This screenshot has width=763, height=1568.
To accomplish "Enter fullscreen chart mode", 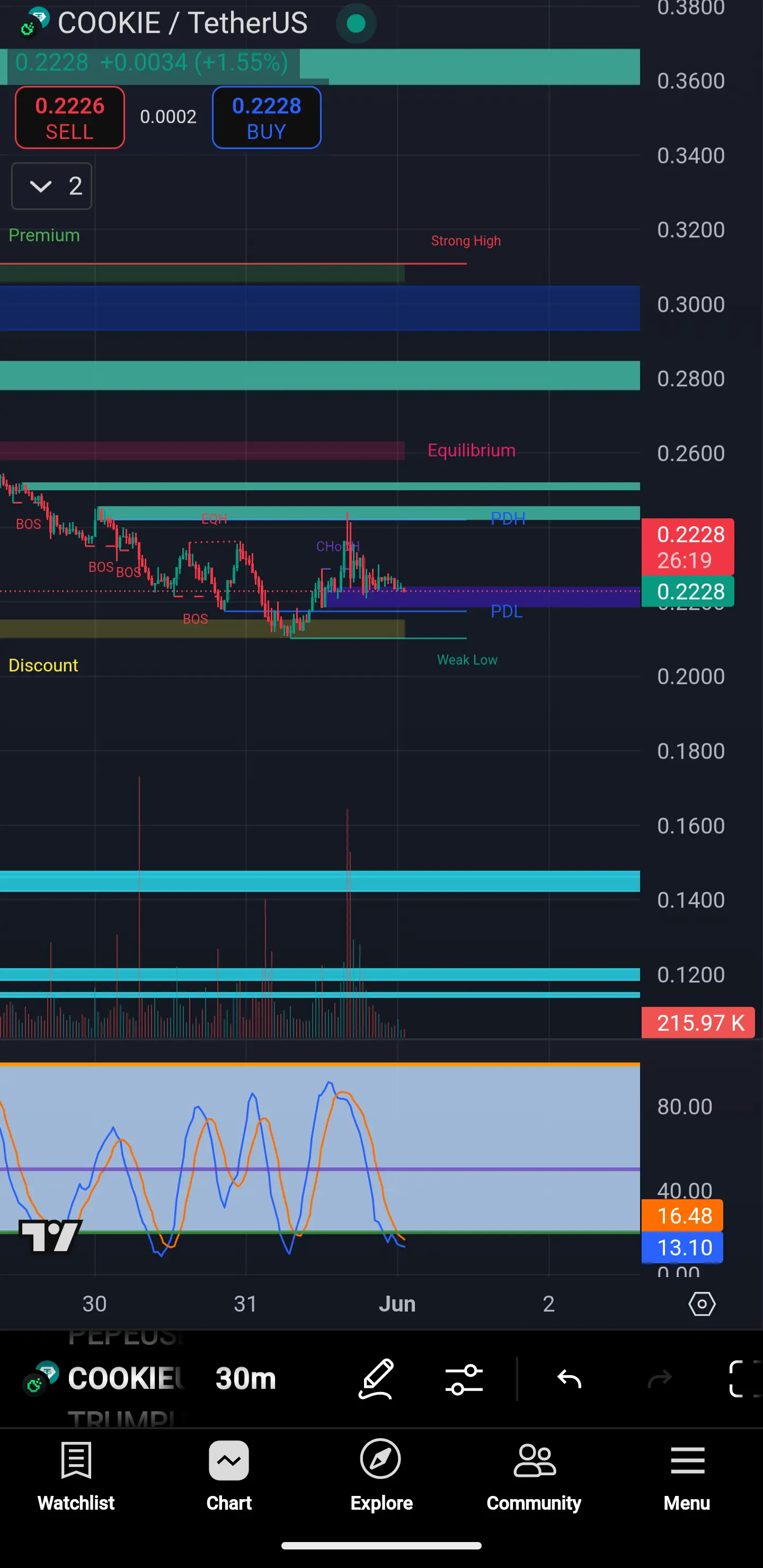I will pyautogui.click(x=745, y=1379).
